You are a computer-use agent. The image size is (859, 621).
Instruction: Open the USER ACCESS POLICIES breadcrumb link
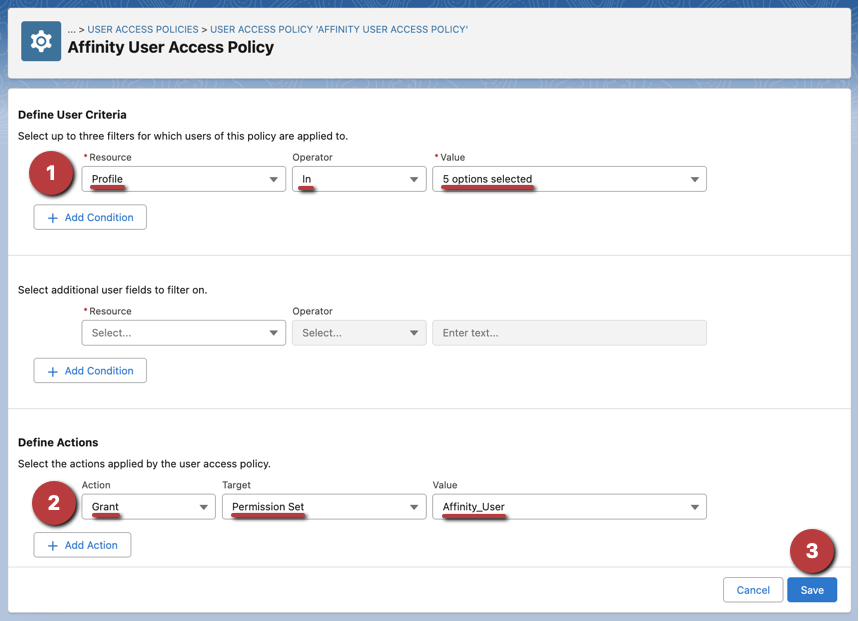coord(143,30)
